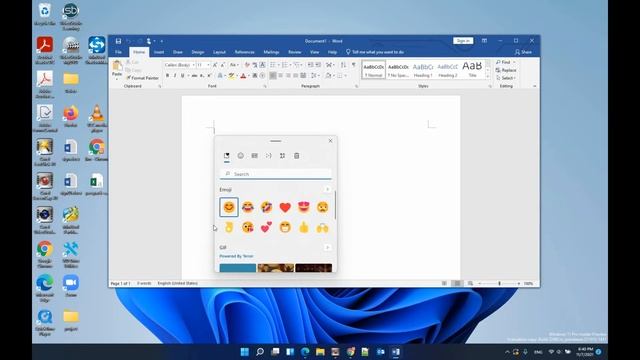Open Microsoft Edge from the taskbar

(x=305, y=352)
